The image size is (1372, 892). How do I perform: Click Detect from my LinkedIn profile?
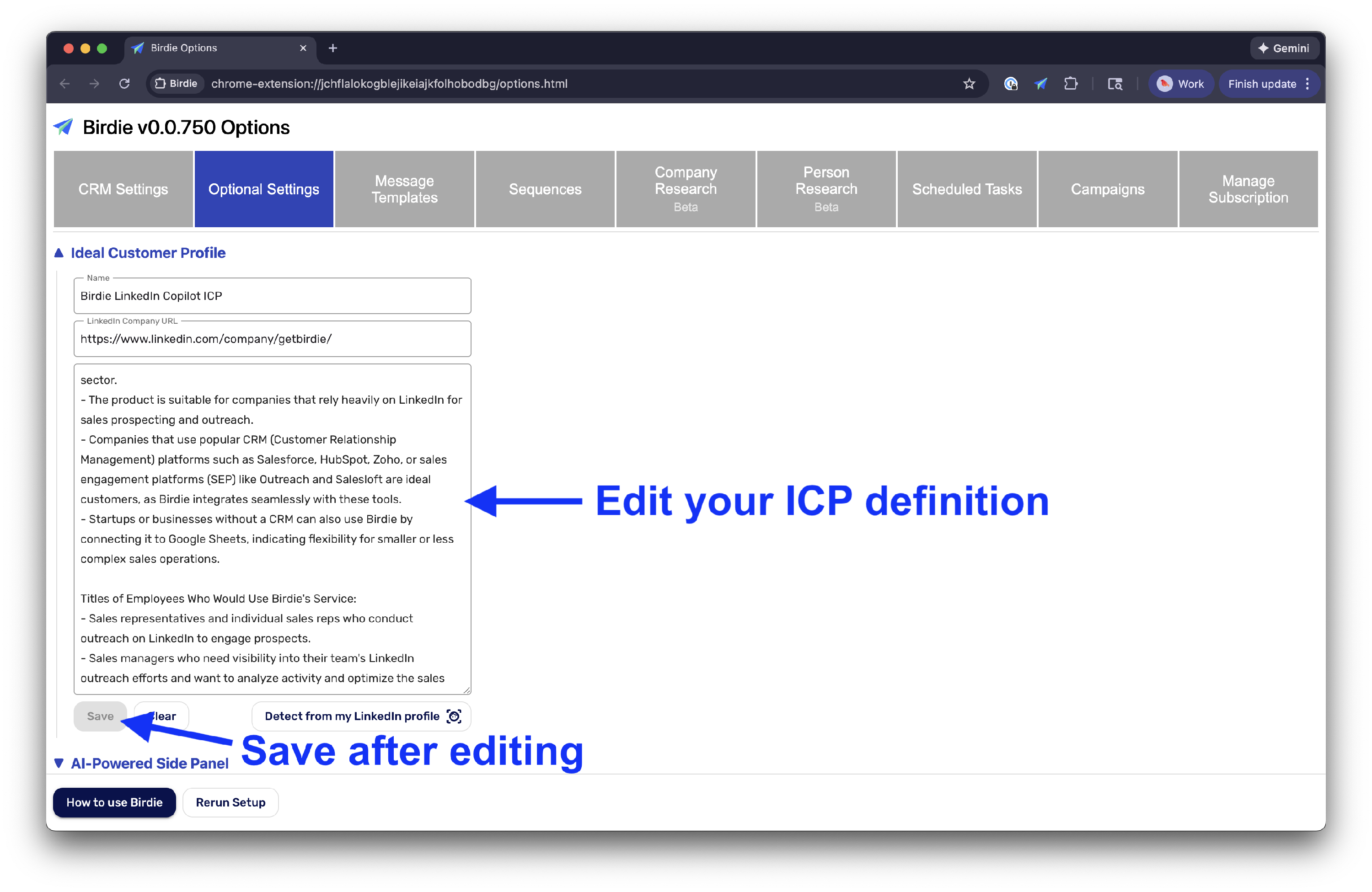click(361, 716)
